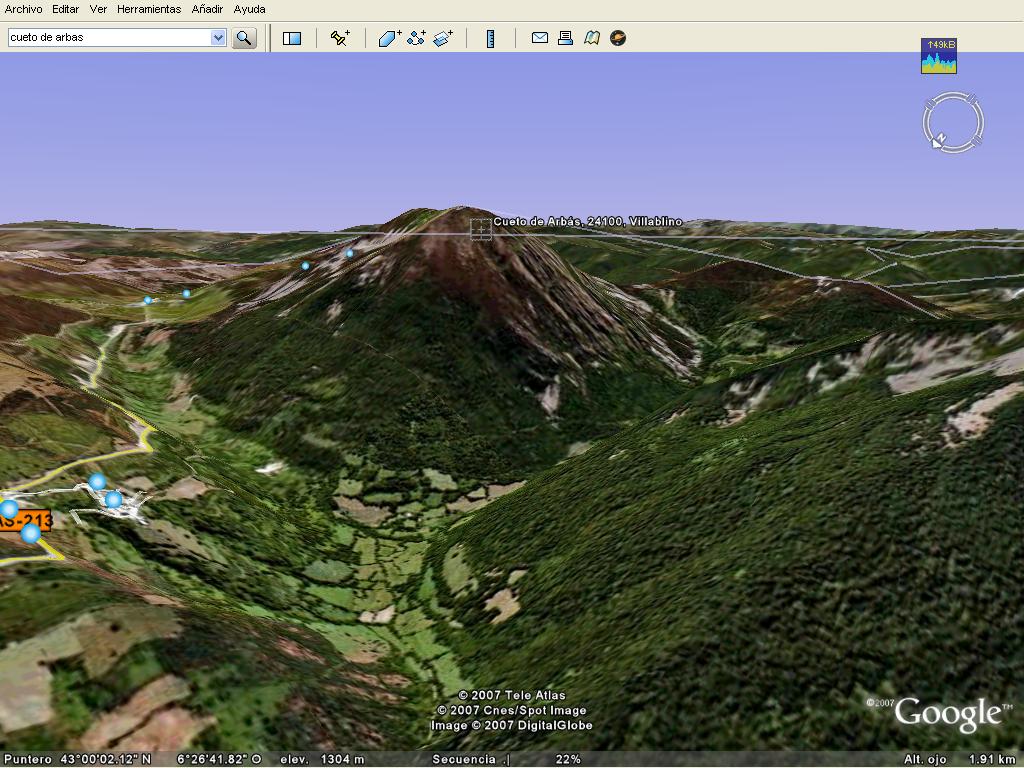Show the ruler measurement tool
The image size is (1024, 768).
coord(490,39)
